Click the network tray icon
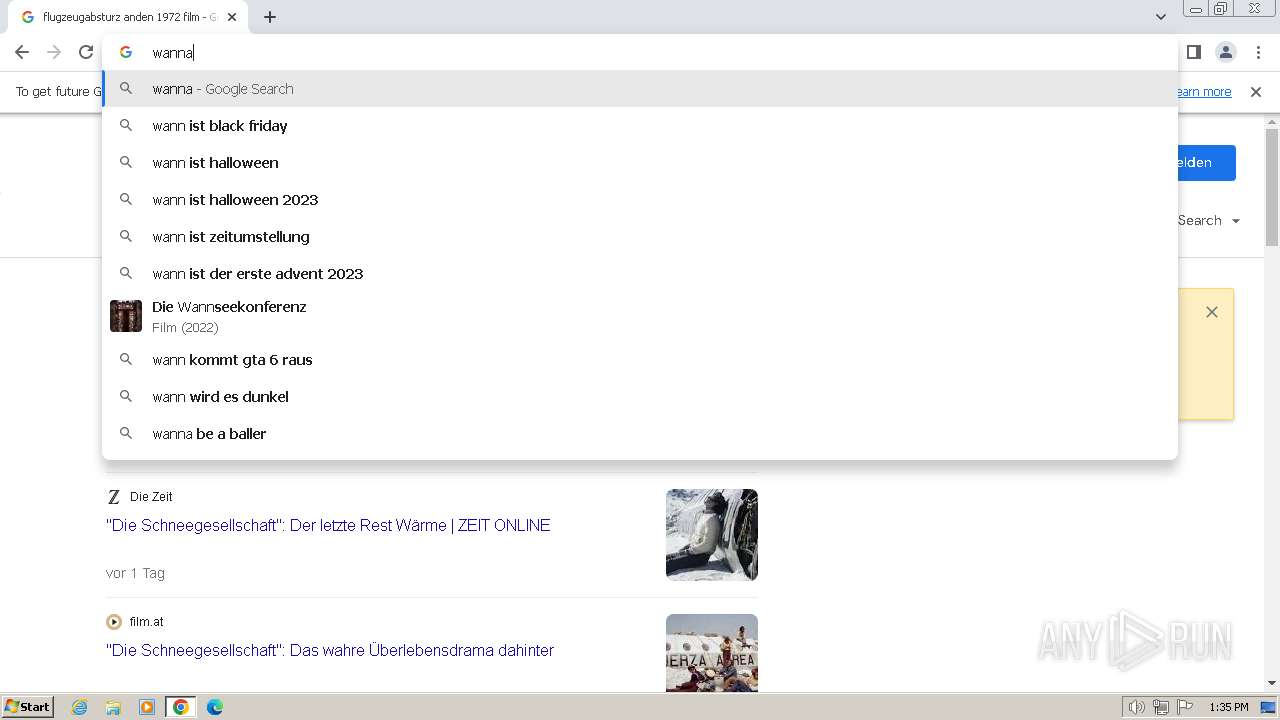 coord(1161,707)
